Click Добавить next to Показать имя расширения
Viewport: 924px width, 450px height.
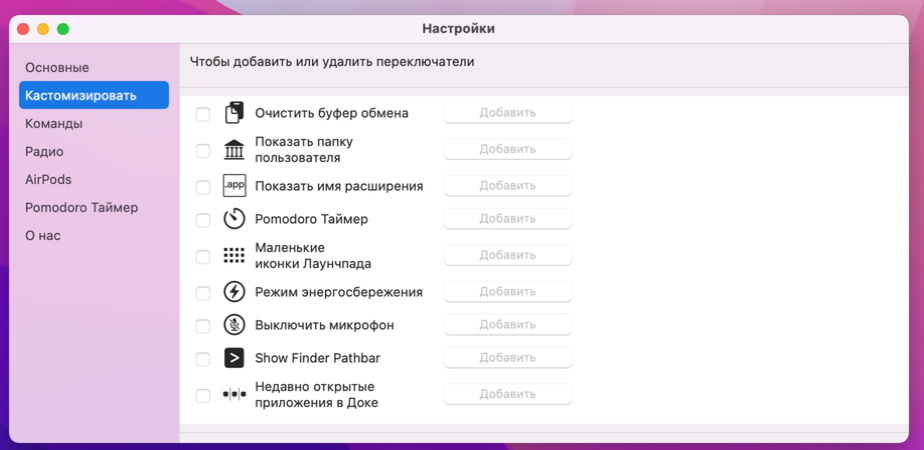(x=507, y=186)
